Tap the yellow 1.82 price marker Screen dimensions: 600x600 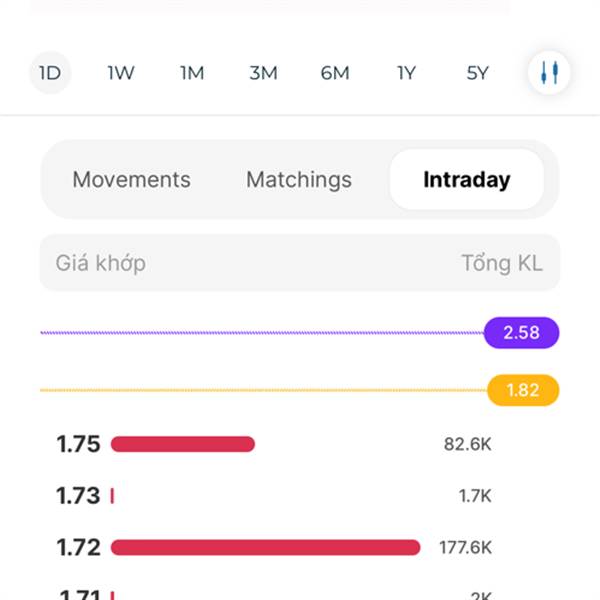(523, 390)
